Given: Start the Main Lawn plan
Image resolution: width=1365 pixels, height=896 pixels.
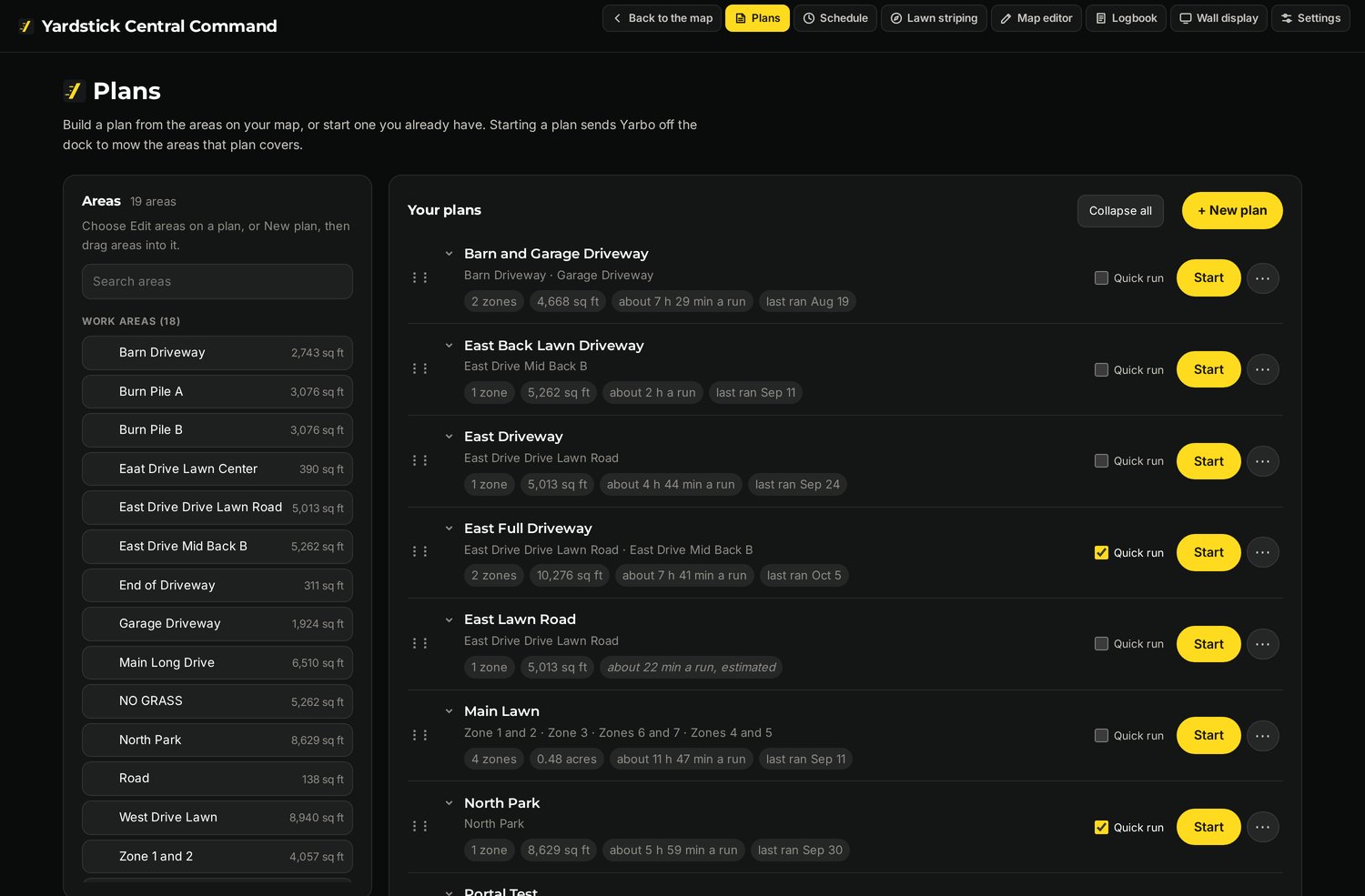Looking at the screenshot, I should 1208,735.
